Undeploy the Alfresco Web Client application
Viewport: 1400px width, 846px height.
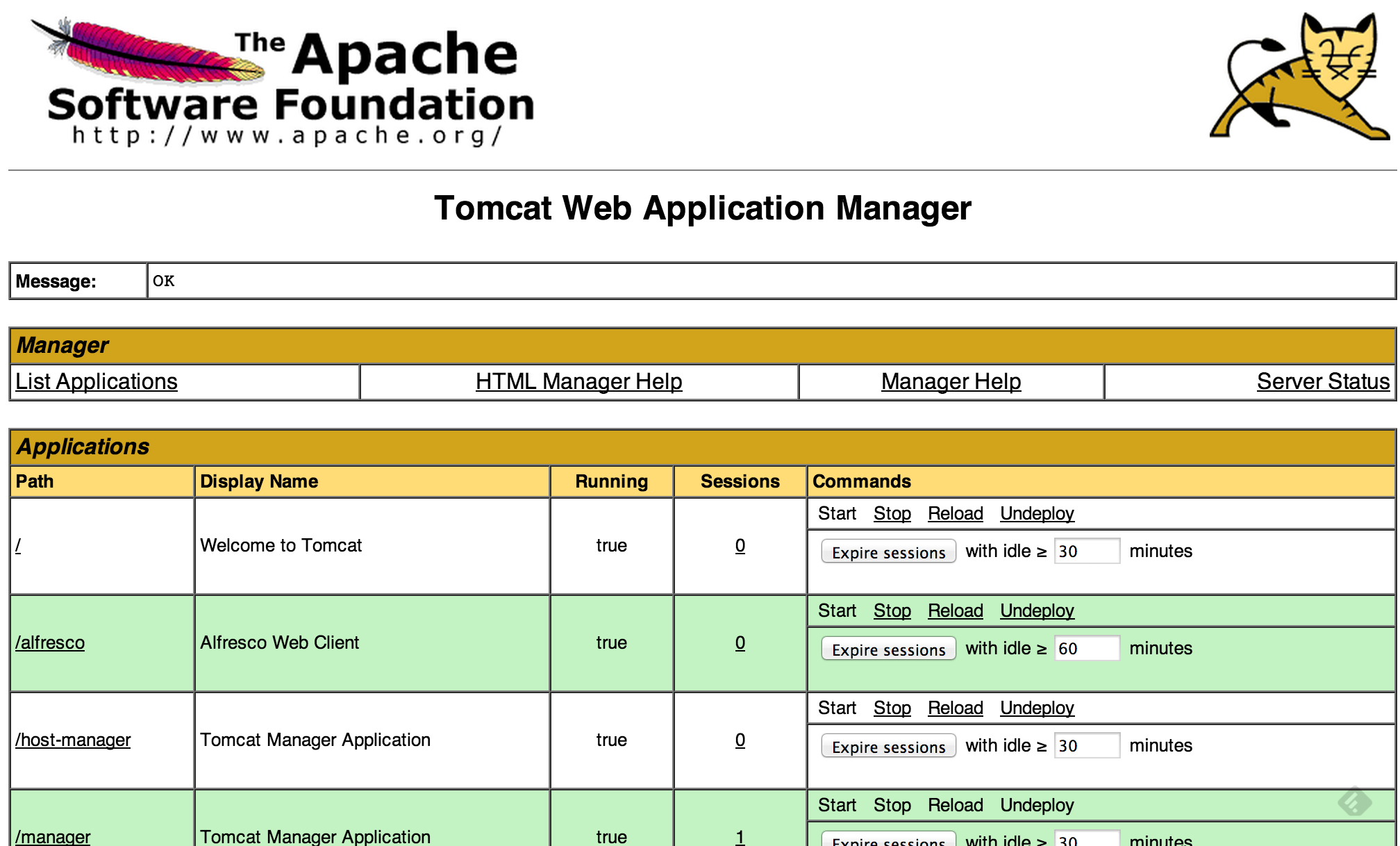tap(1037, 611)
